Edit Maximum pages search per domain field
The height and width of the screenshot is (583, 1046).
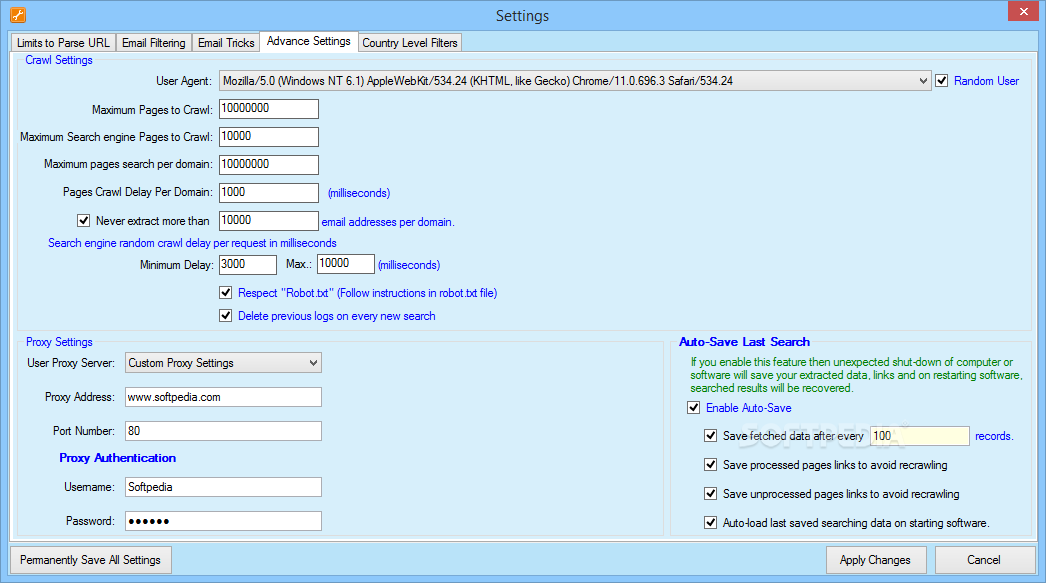point(269,165)
